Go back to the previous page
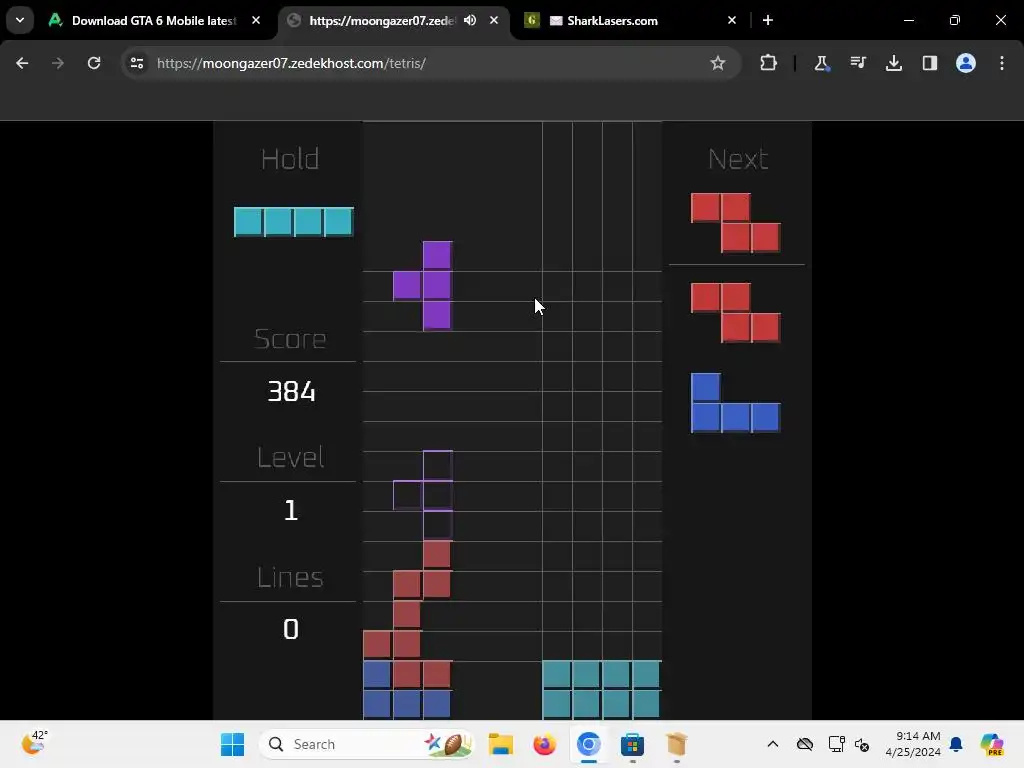The height and width of the screenshot is (768, 1024). 22,63
